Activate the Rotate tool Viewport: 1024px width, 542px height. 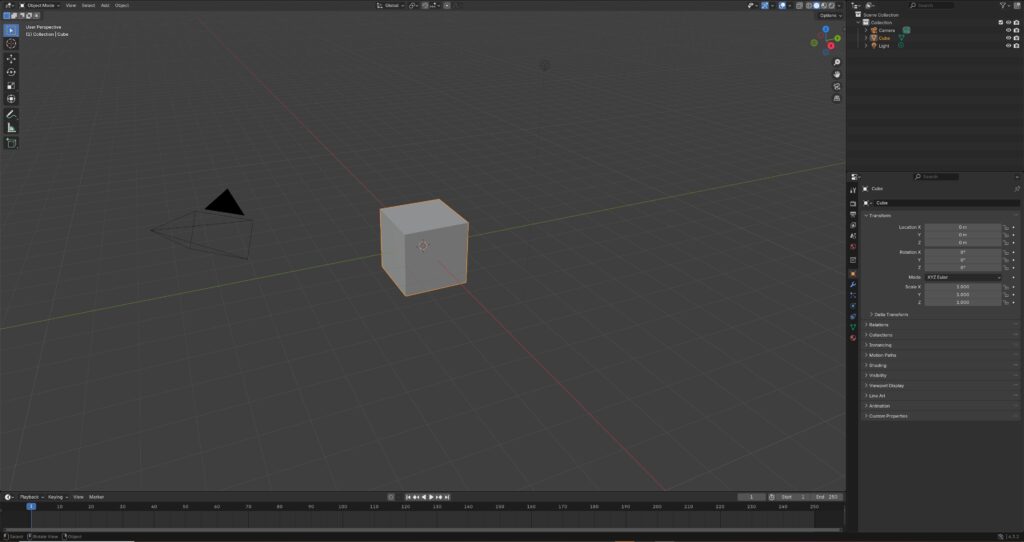[11, 72]
